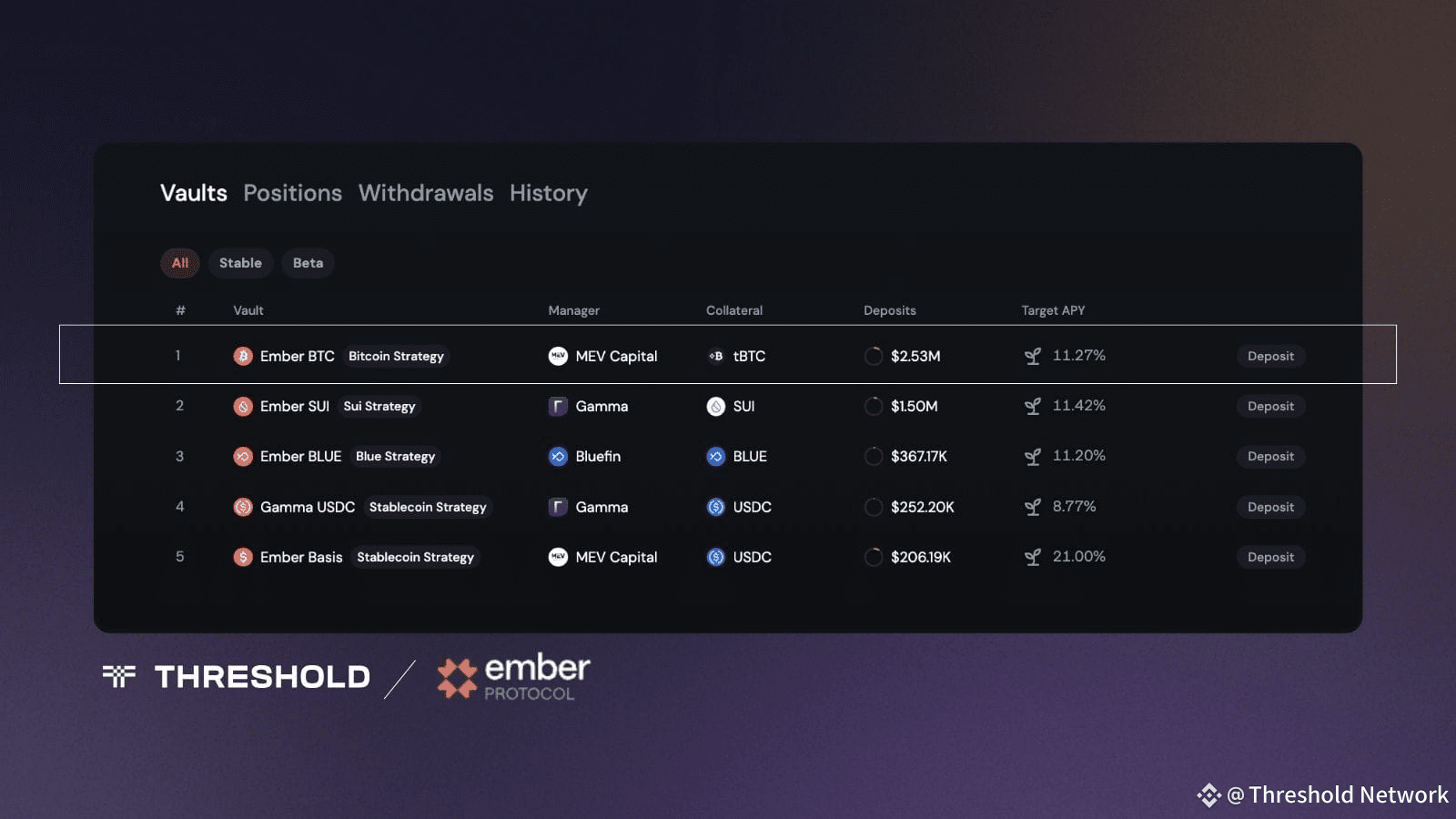The image size is (1456, 819).
Task: Click deposit progress ring next to $2.53M
Action: (874, 356)
